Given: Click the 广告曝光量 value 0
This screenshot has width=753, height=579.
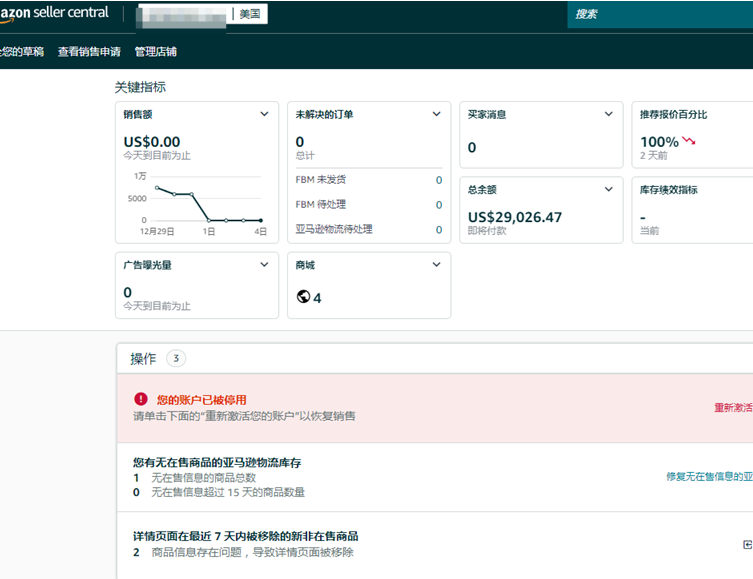Looking at the screenshot, I should [x=127, y=292].
